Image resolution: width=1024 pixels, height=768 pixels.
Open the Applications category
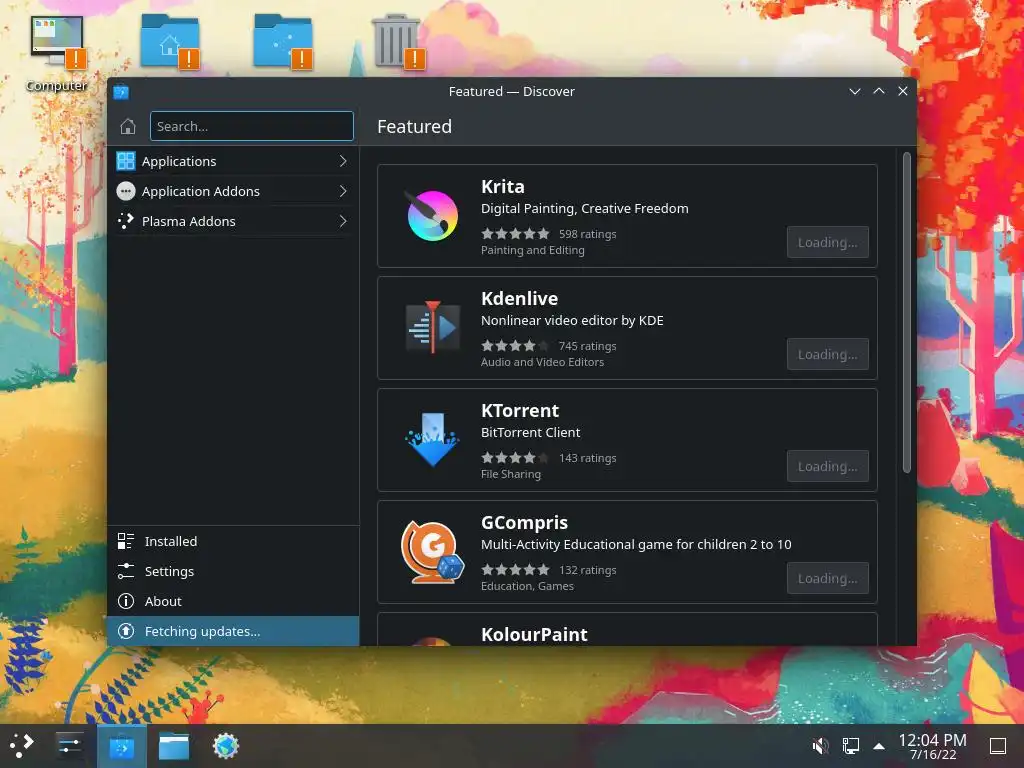pos(233,161)
